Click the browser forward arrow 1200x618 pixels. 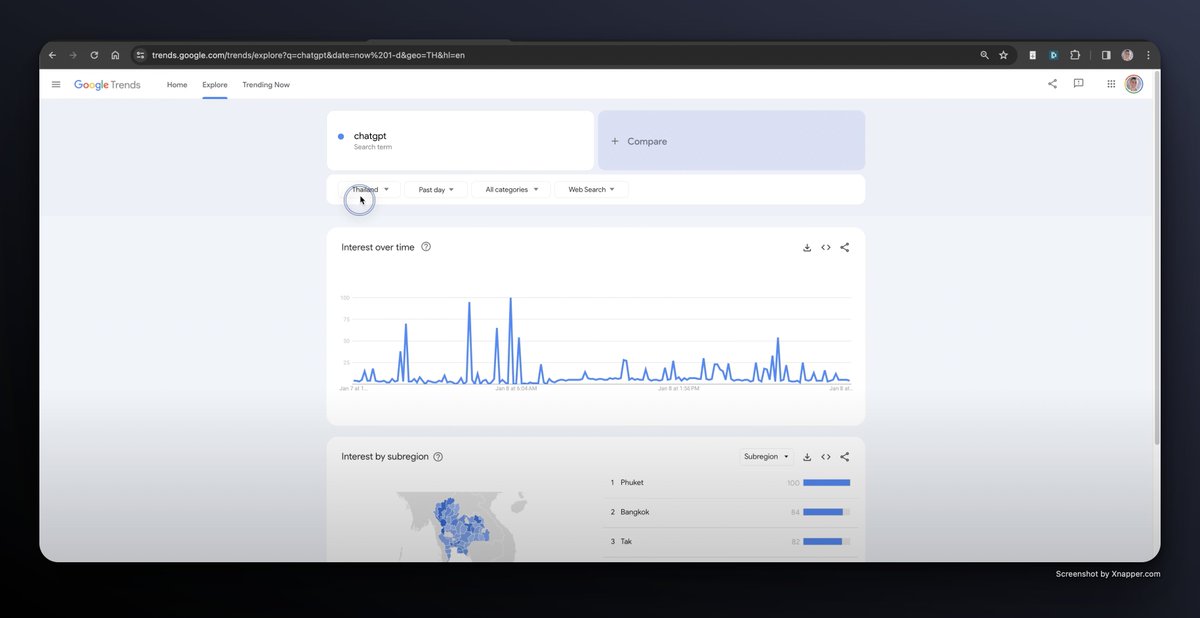pyautogui.click(x=73, y=55)
